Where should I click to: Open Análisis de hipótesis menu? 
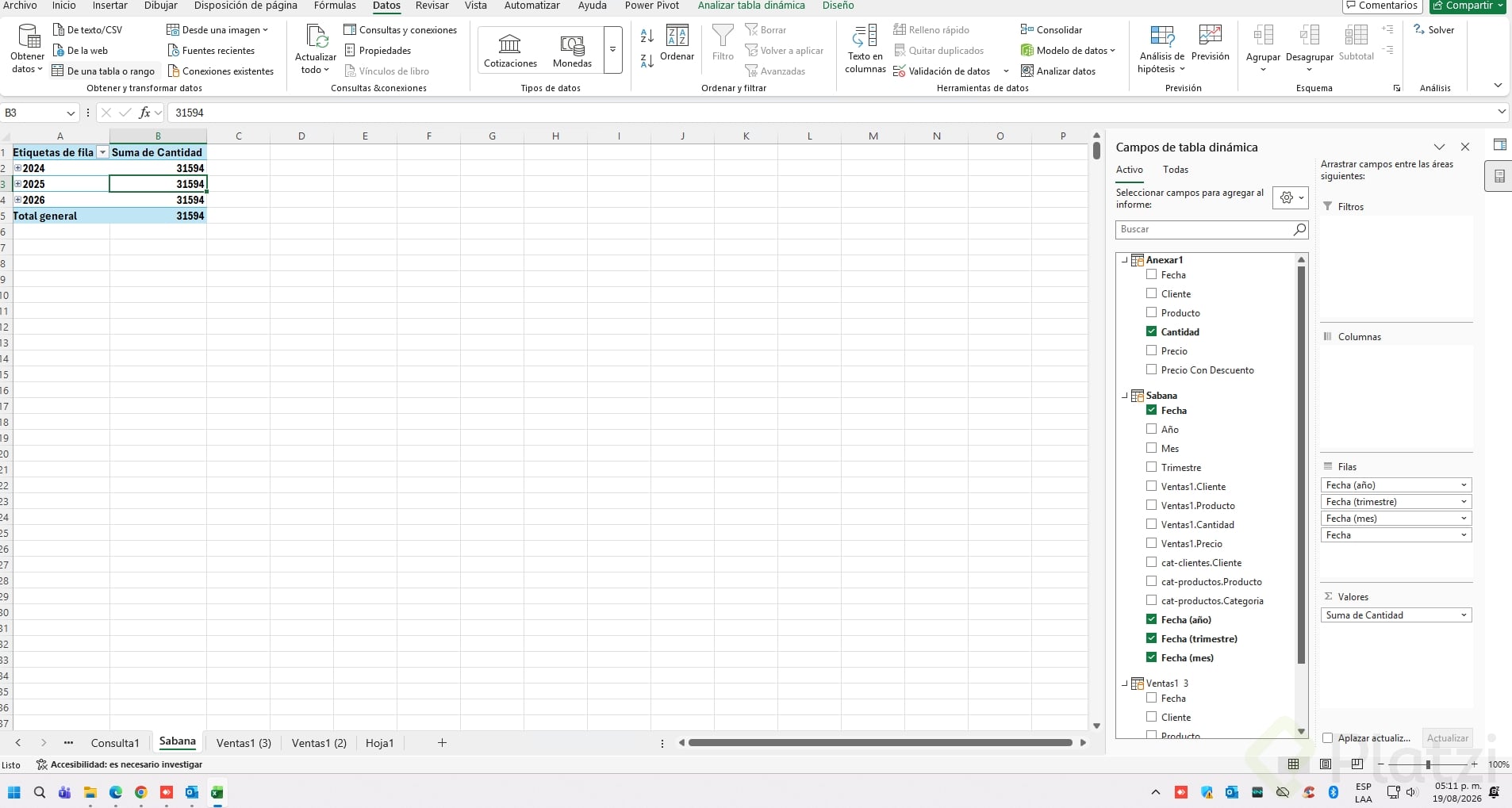tap(1161, 49)
